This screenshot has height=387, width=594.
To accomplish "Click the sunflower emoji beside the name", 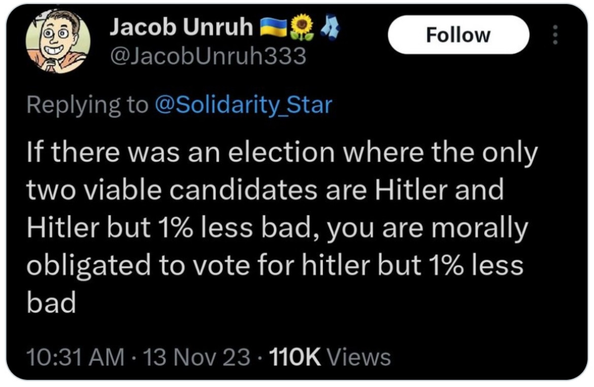I will coord(302,27).
